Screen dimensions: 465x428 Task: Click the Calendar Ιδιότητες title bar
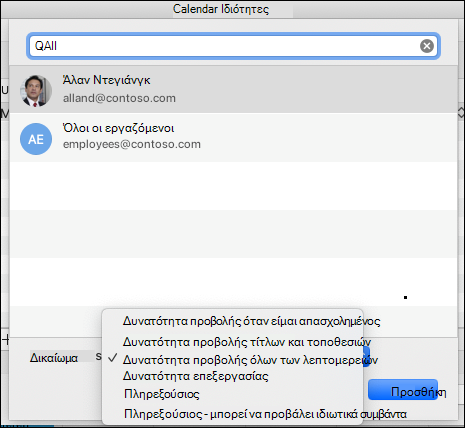pos(232,9)
